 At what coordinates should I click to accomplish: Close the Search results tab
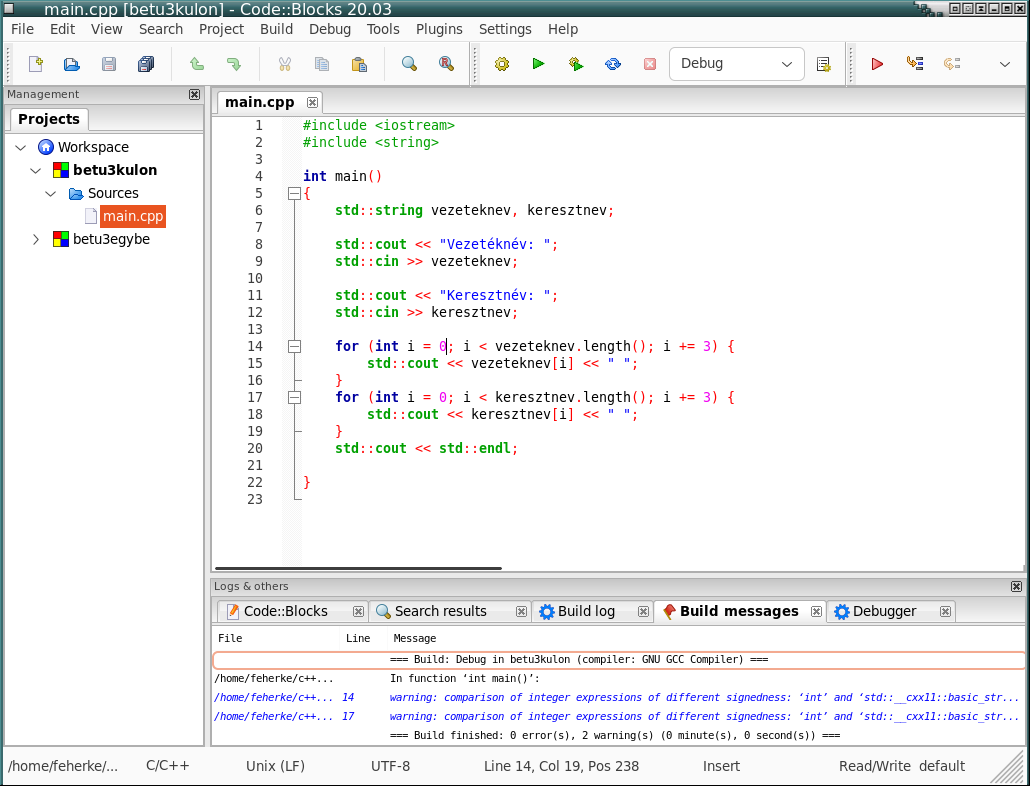pyautogui.click(x=521, y=611)
